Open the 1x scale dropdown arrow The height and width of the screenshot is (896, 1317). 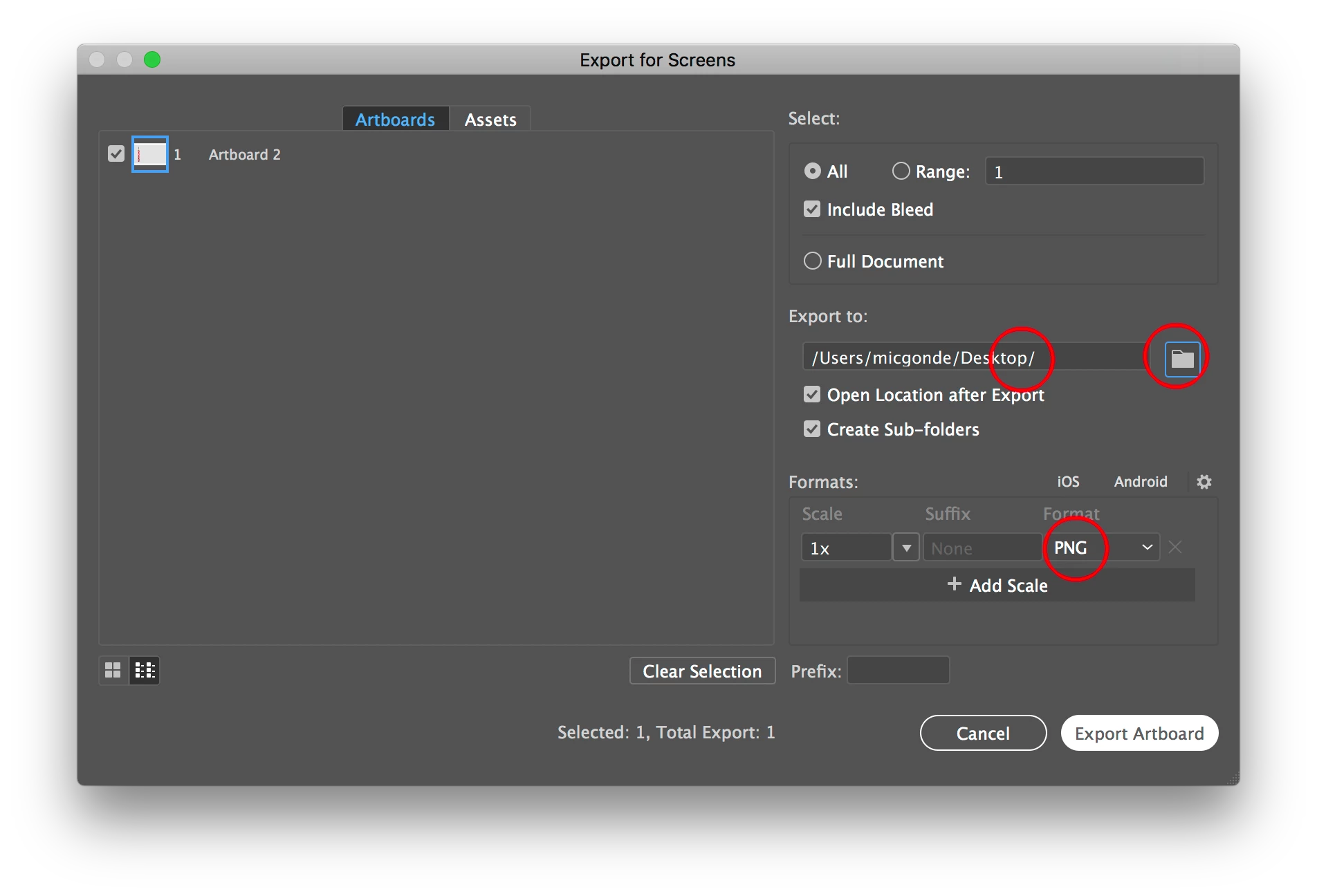[906, 548]
